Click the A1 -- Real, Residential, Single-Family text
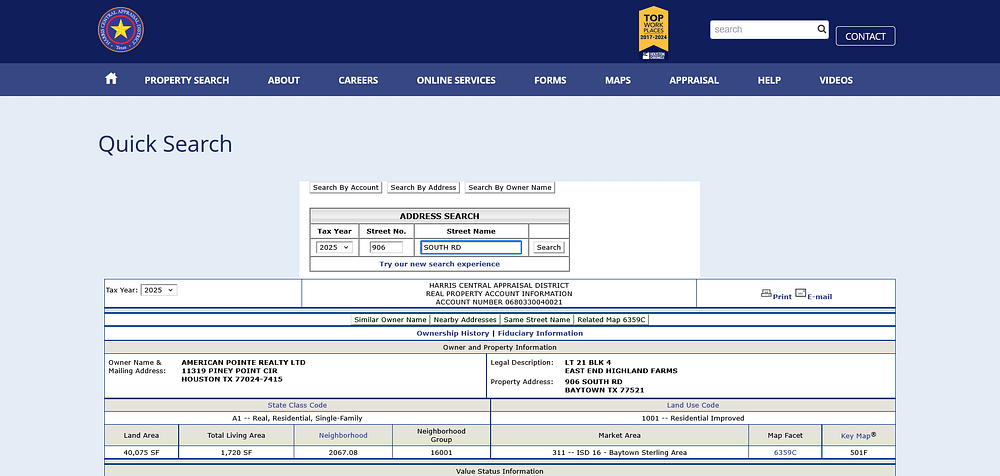 297,419
